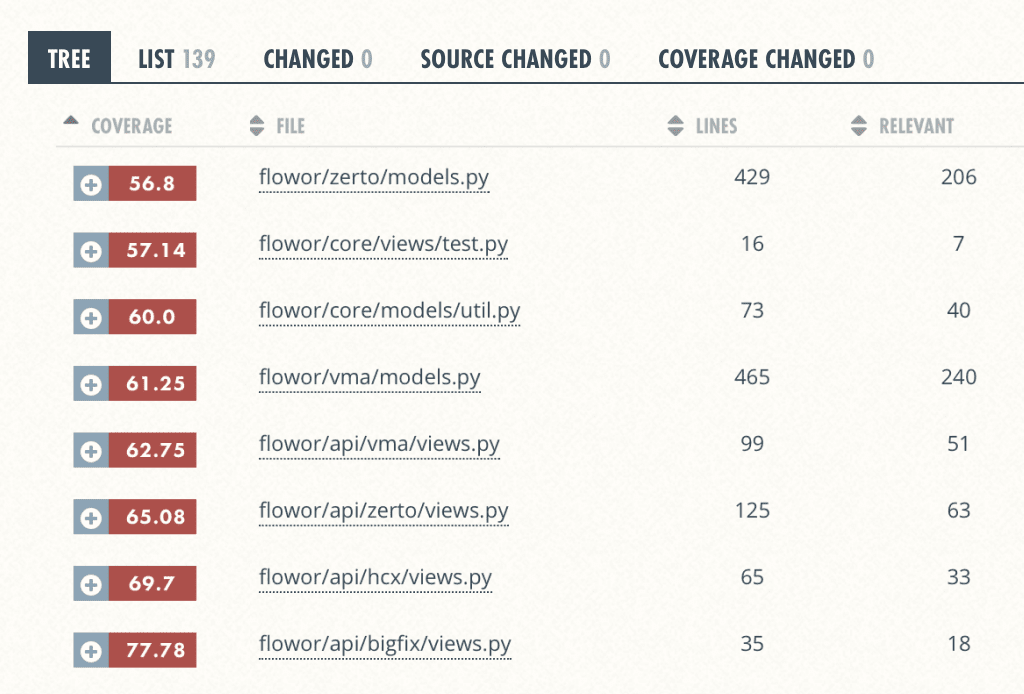Image resolution: width=1024 pixels, height=694 pixels.
Task: Expand plus icon for 61.25 coverage row
Action: click(x=91, y=383)
